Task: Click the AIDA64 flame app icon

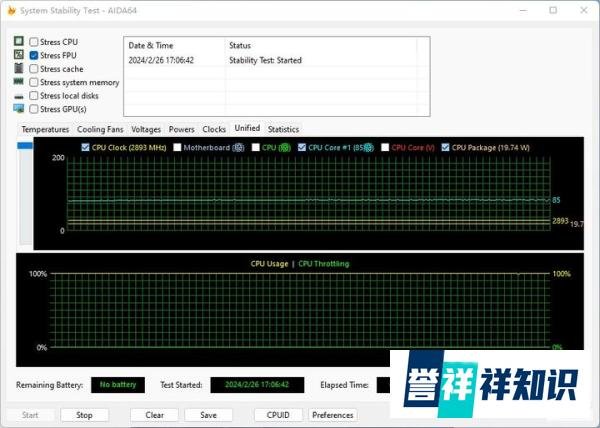Action: tap(11, 10)
